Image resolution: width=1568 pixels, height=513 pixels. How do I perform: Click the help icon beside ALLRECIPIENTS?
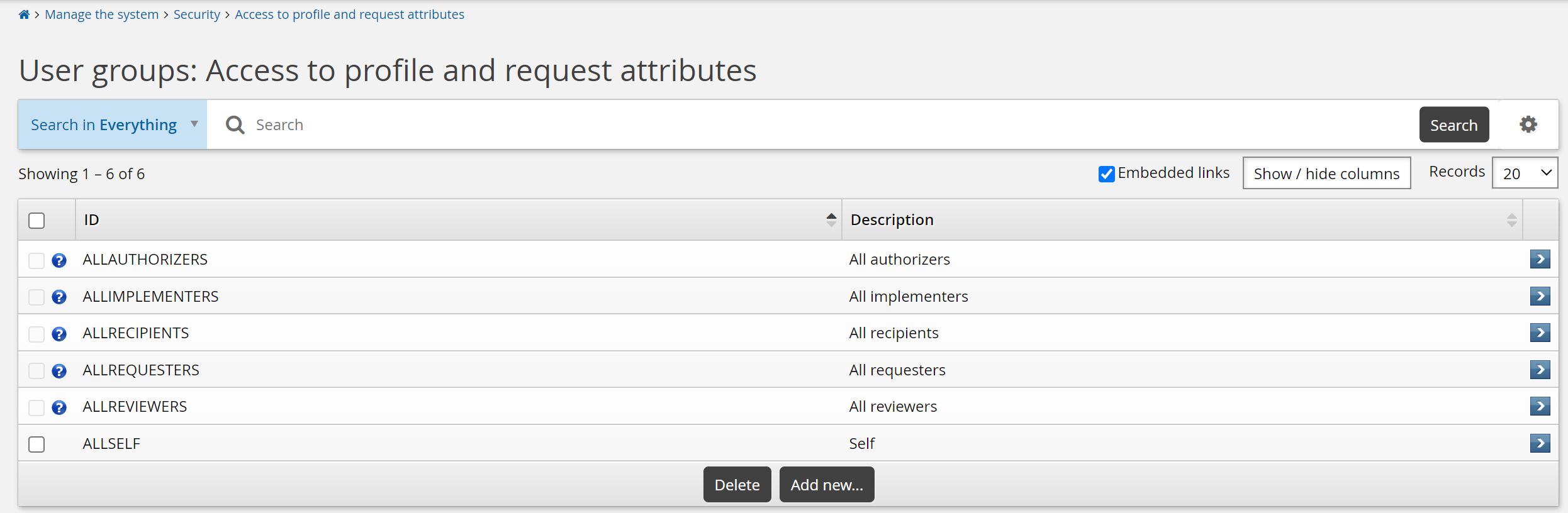(59, 334)
